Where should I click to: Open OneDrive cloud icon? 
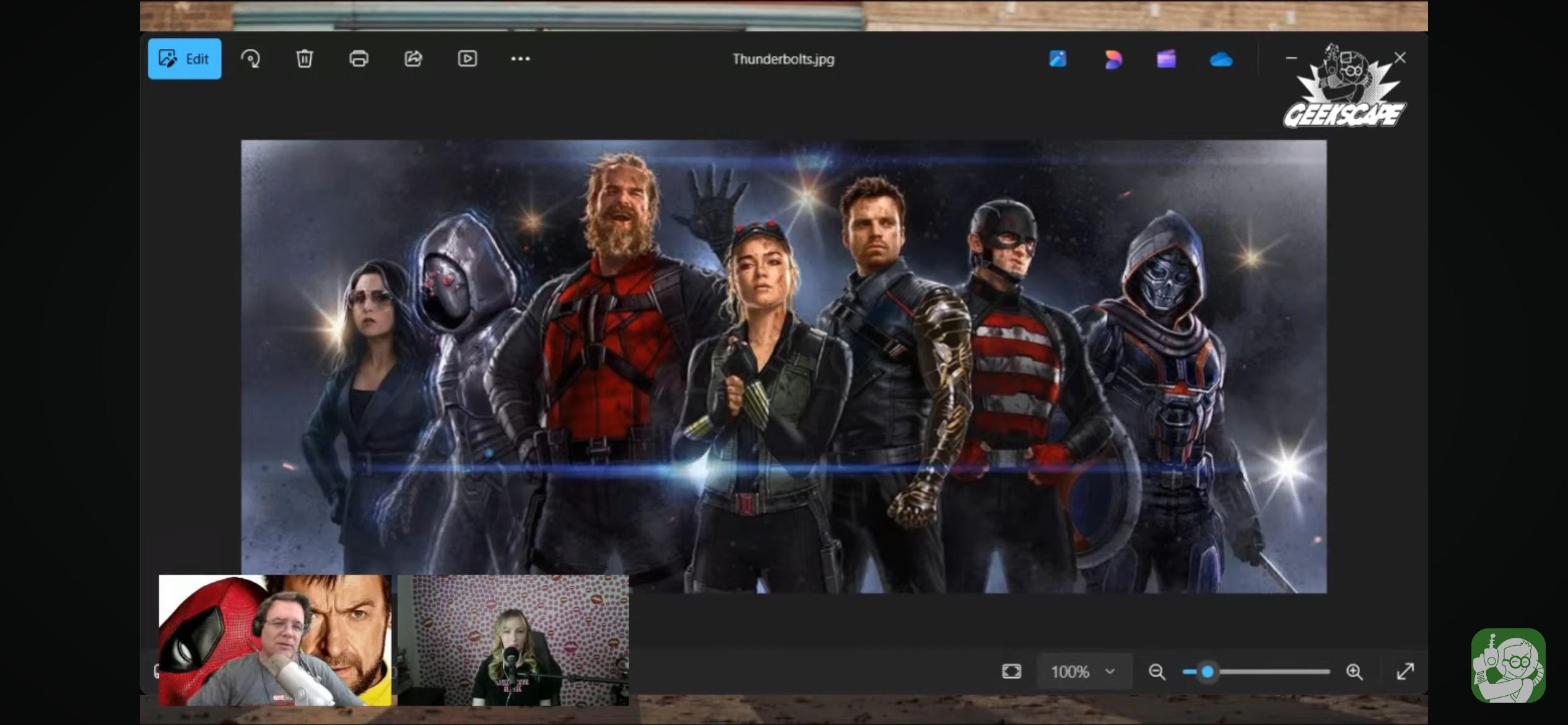(x=1221, y=59)
